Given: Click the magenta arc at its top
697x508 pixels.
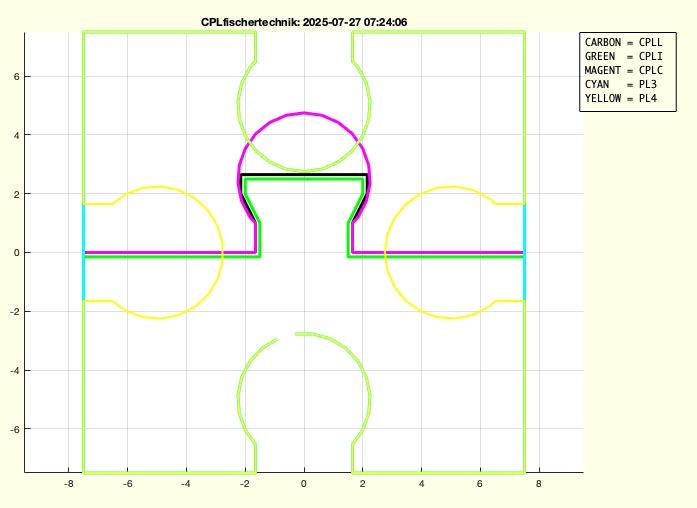Looking at the screenshot, I should 303,113.
